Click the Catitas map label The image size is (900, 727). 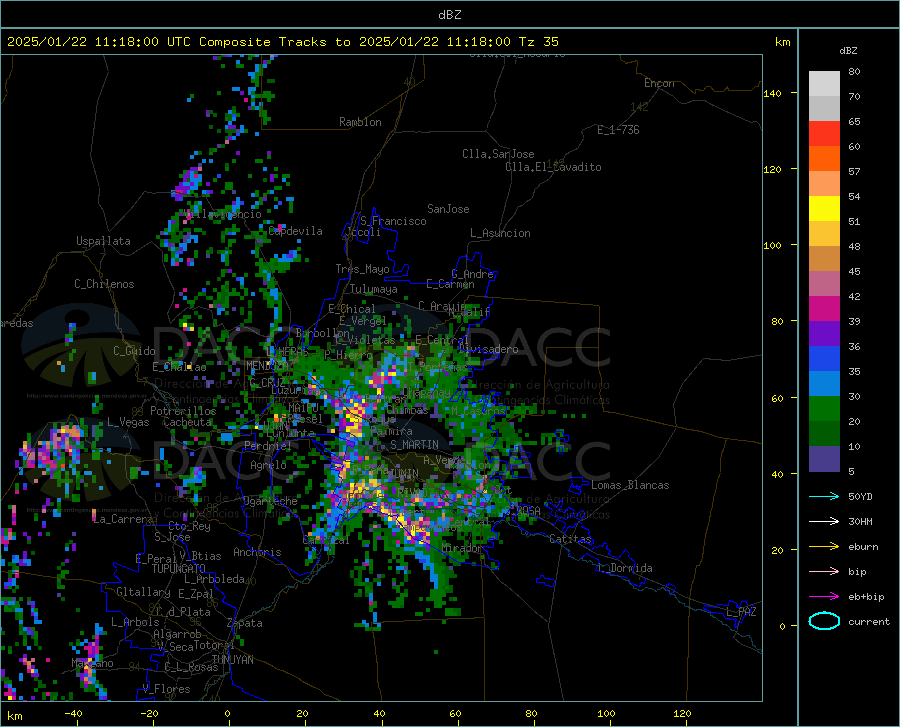pos(570,539)
